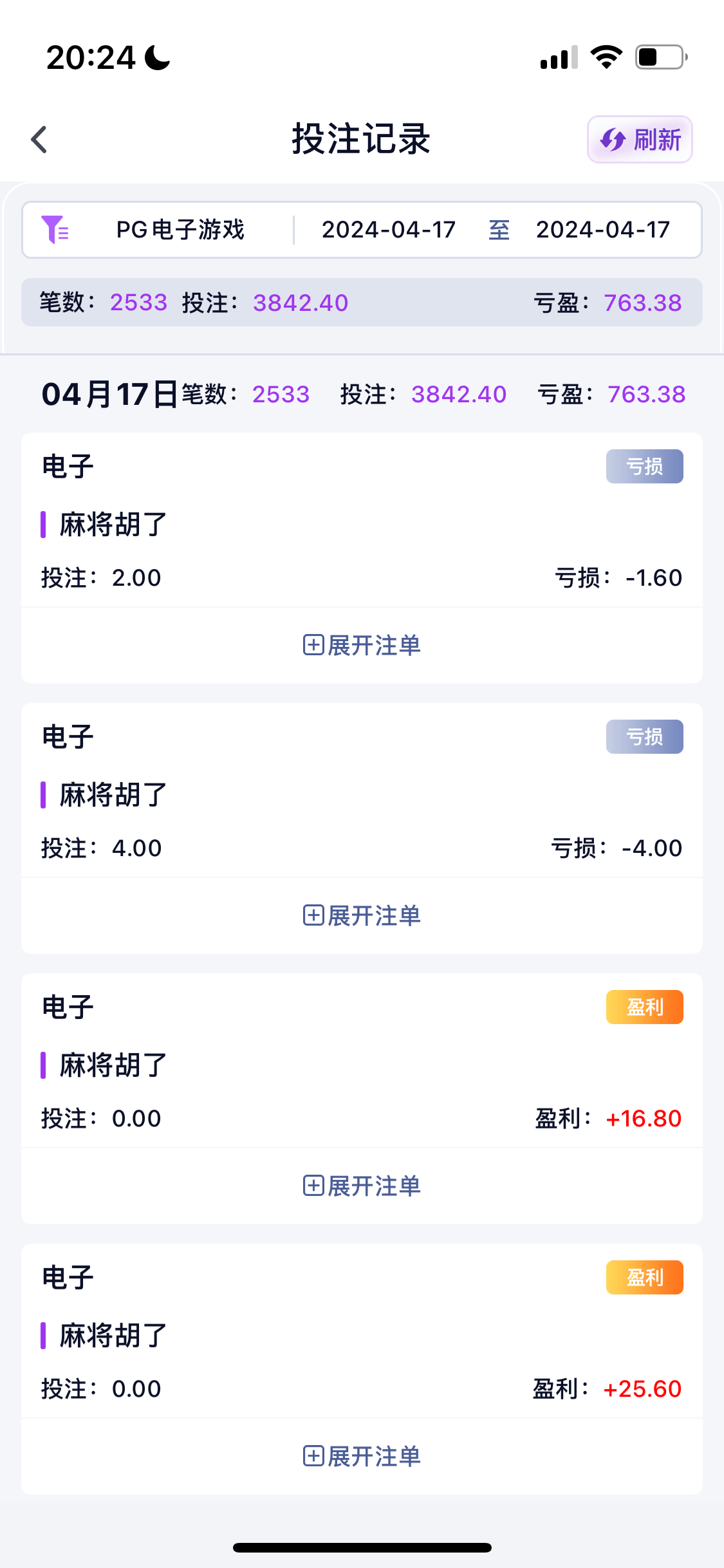Open the PG电子游戏 game filter dropdown

[x=180, y=230]
